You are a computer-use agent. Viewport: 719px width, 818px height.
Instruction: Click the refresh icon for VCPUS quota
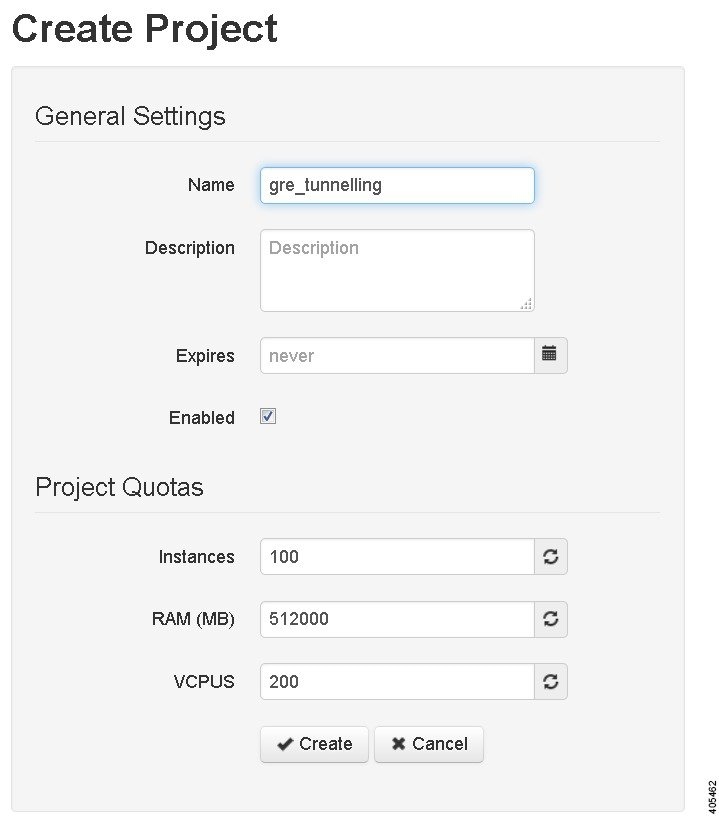tap(550, 681)
